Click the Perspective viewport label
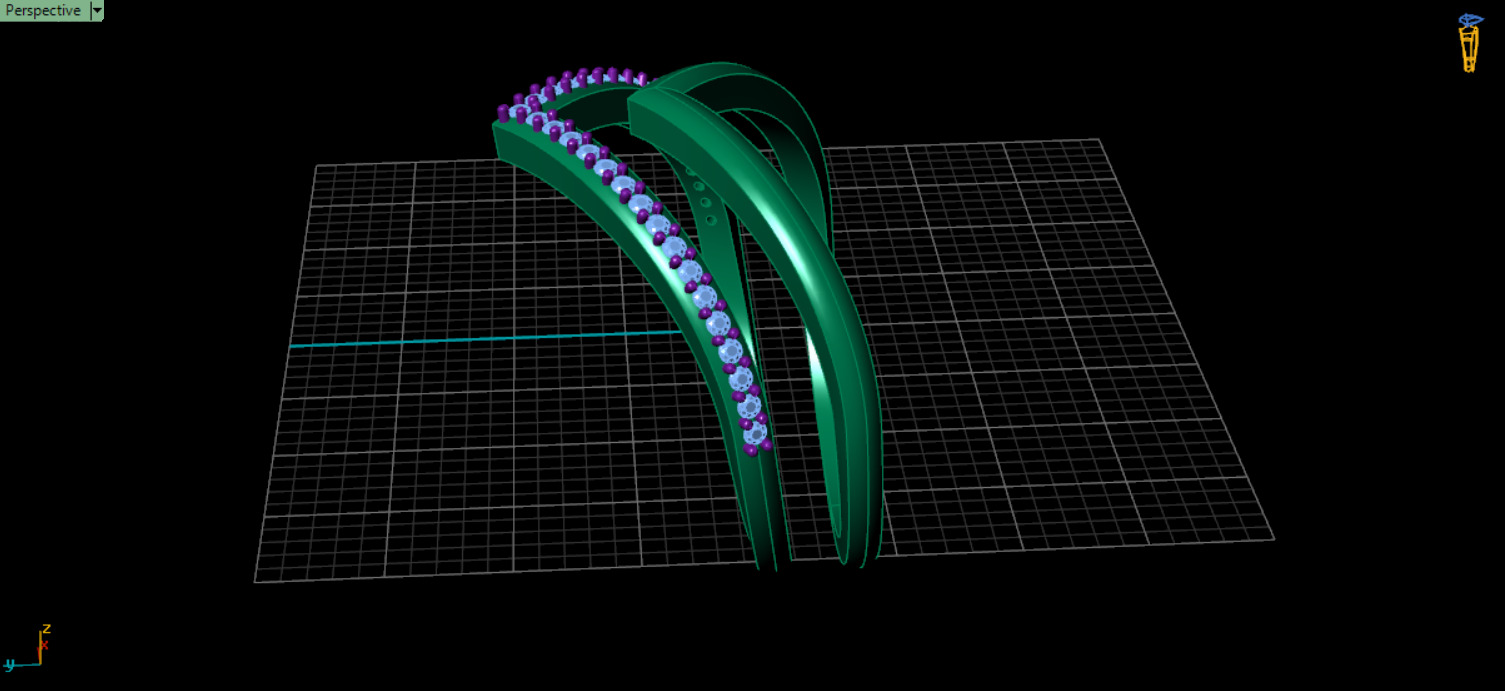 (44, 11)
